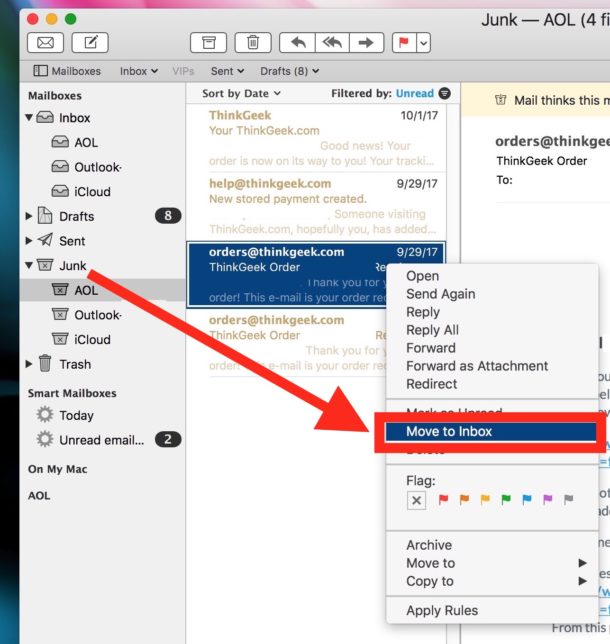Choose Reply All in context menu
The image size is (610, 644).
(492, 330)
